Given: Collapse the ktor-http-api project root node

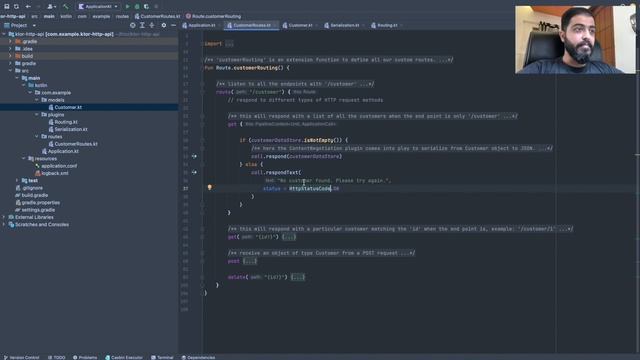Looking at the screenshot, I should coord(4,34).
